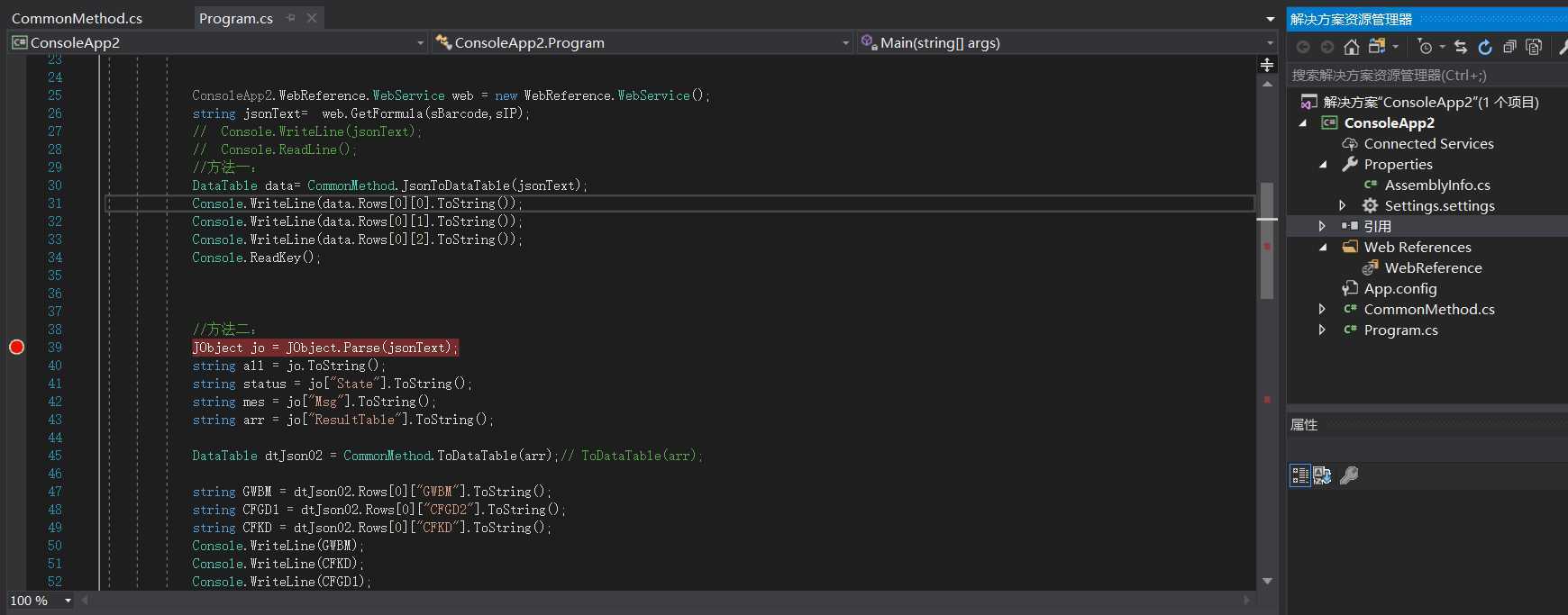The image size is (1568, 615).
Task: Expand the Program.cs tree node
Action: pos(1322,330)
